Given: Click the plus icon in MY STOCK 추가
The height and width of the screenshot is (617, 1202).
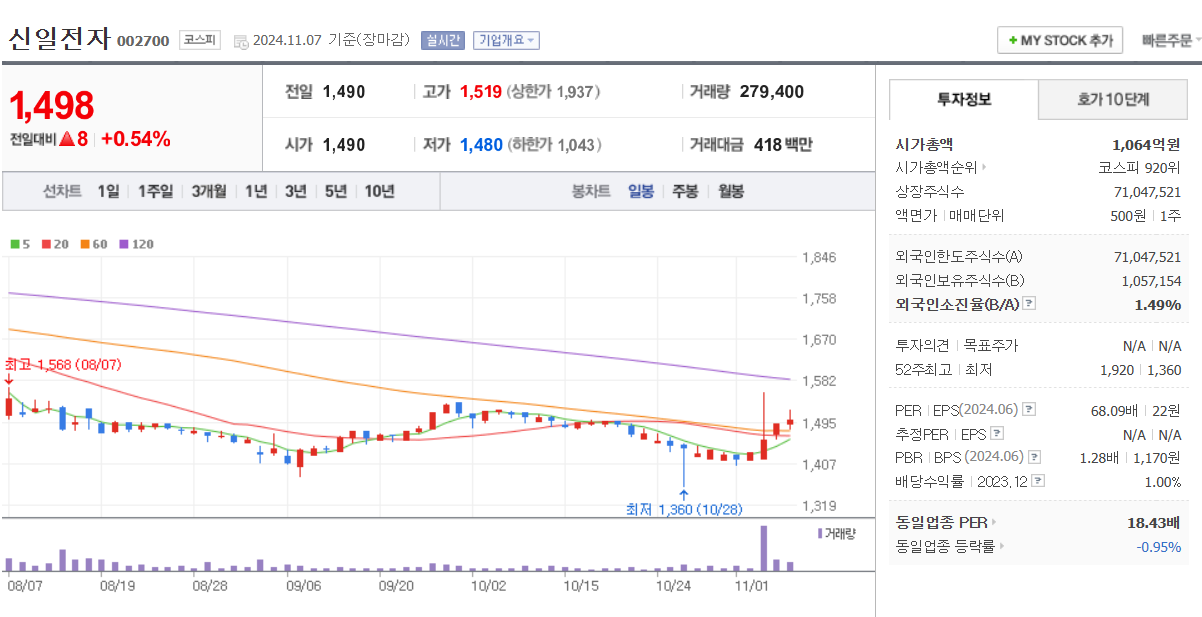Looking at the screenshot, I should [1012, 41].
